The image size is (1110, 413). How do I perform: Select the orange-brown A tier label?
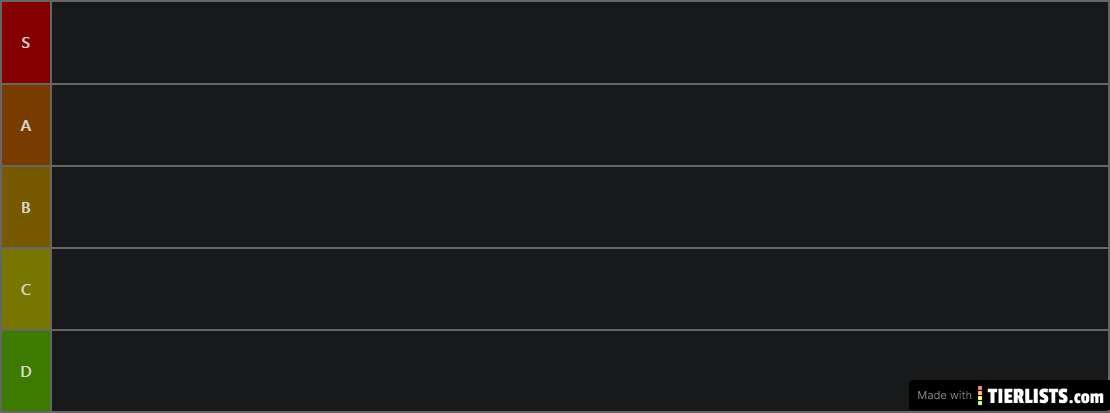(x=26, y=126)
